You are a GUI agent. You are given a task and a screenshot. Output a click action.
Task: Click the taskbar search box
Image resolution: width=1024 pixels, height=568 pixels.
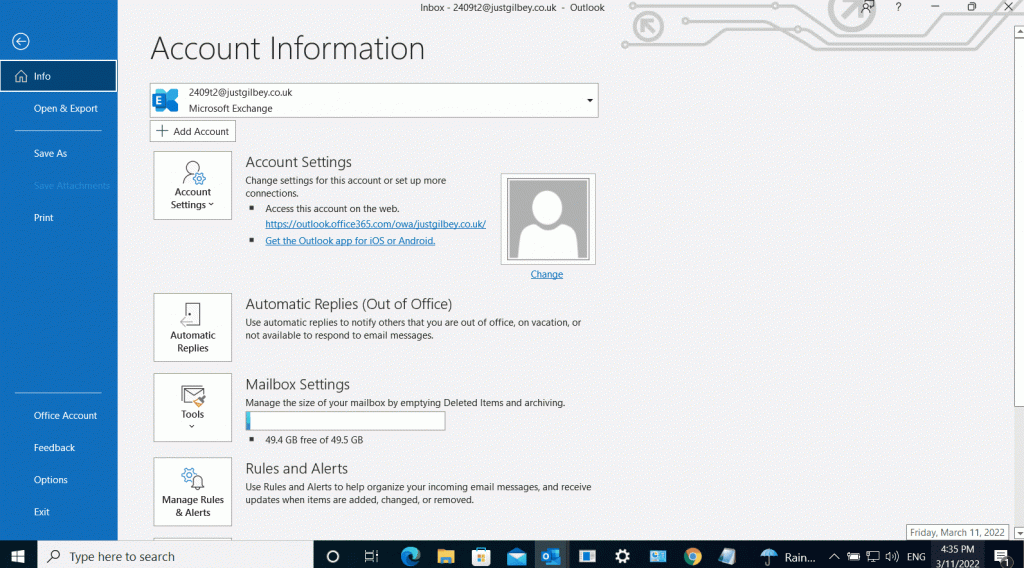click(176, 556)
